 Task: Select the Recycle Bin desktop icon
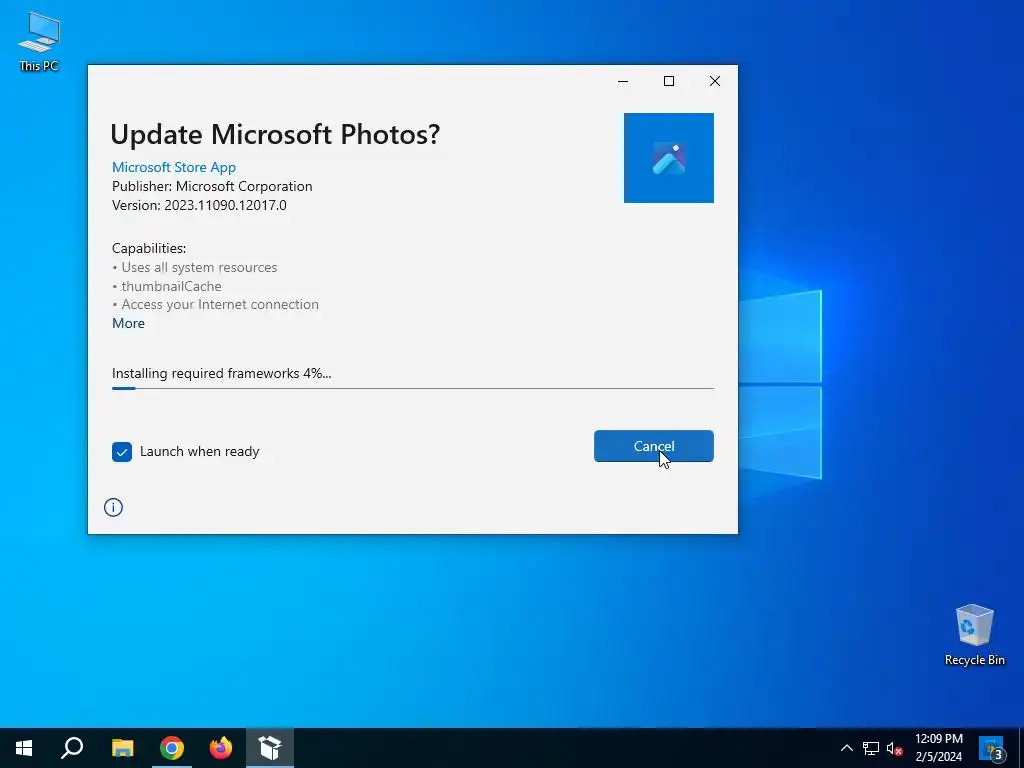tap(974, 635)
